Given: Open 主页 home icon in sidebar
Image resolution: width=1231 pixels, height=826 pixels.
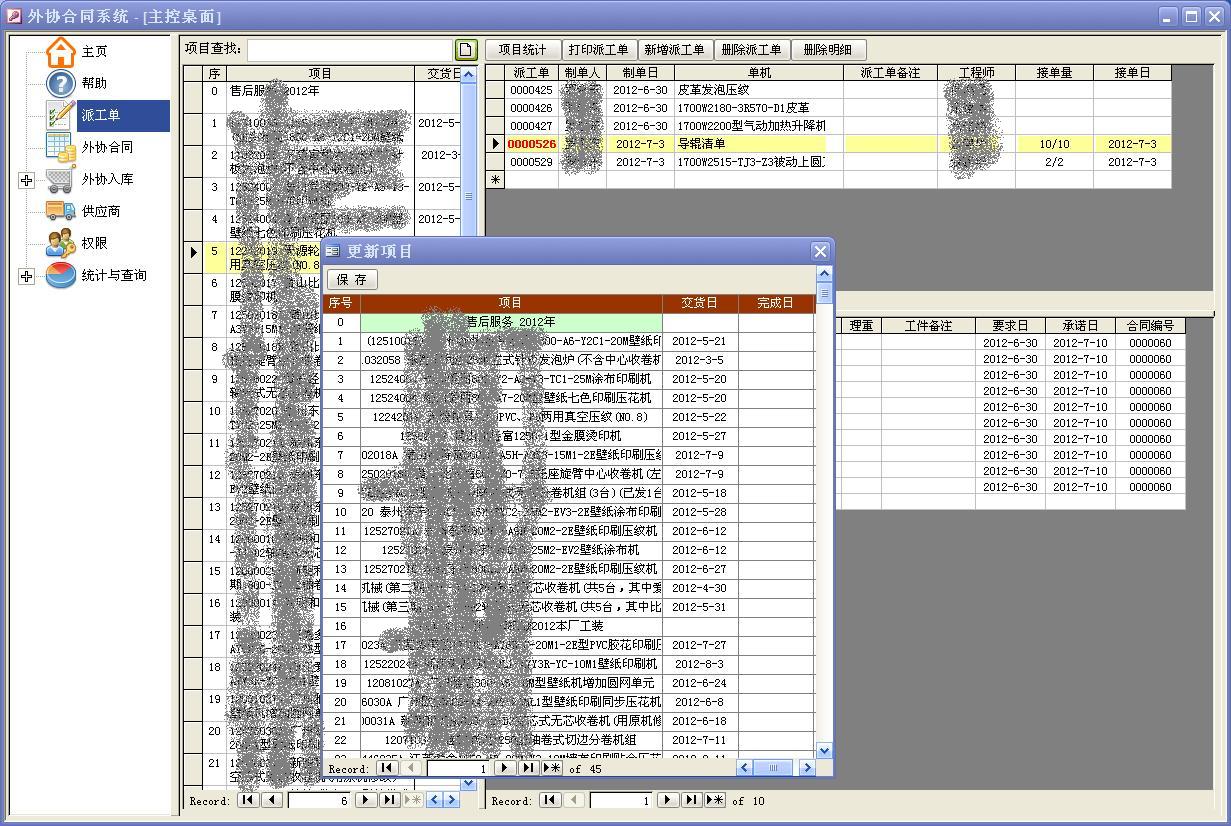Looking at the screenshot, I should pyautogui.click(x=61, y=52).
